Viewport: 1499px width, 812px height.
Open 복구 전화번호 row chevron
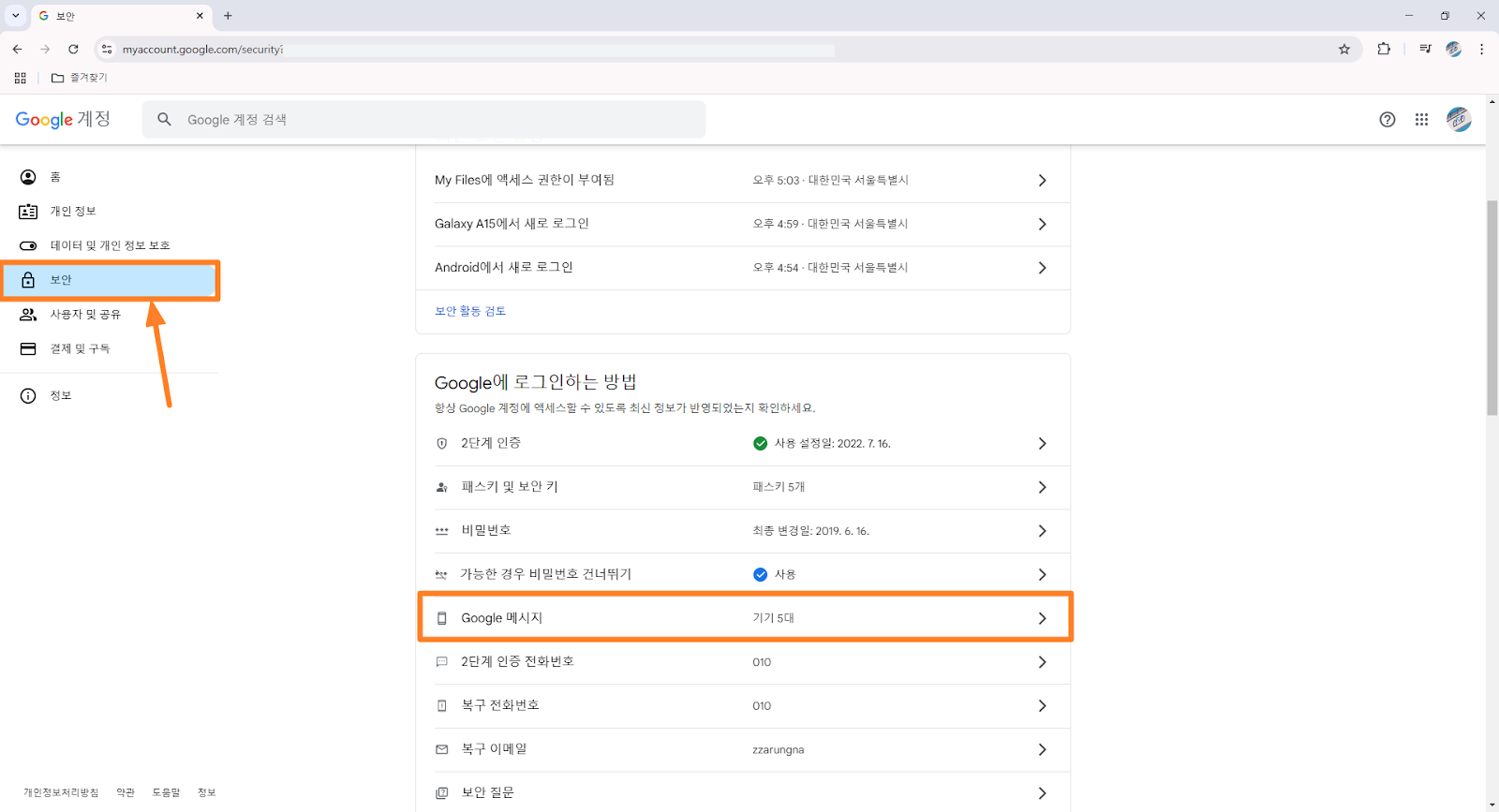click(1042, 705)
